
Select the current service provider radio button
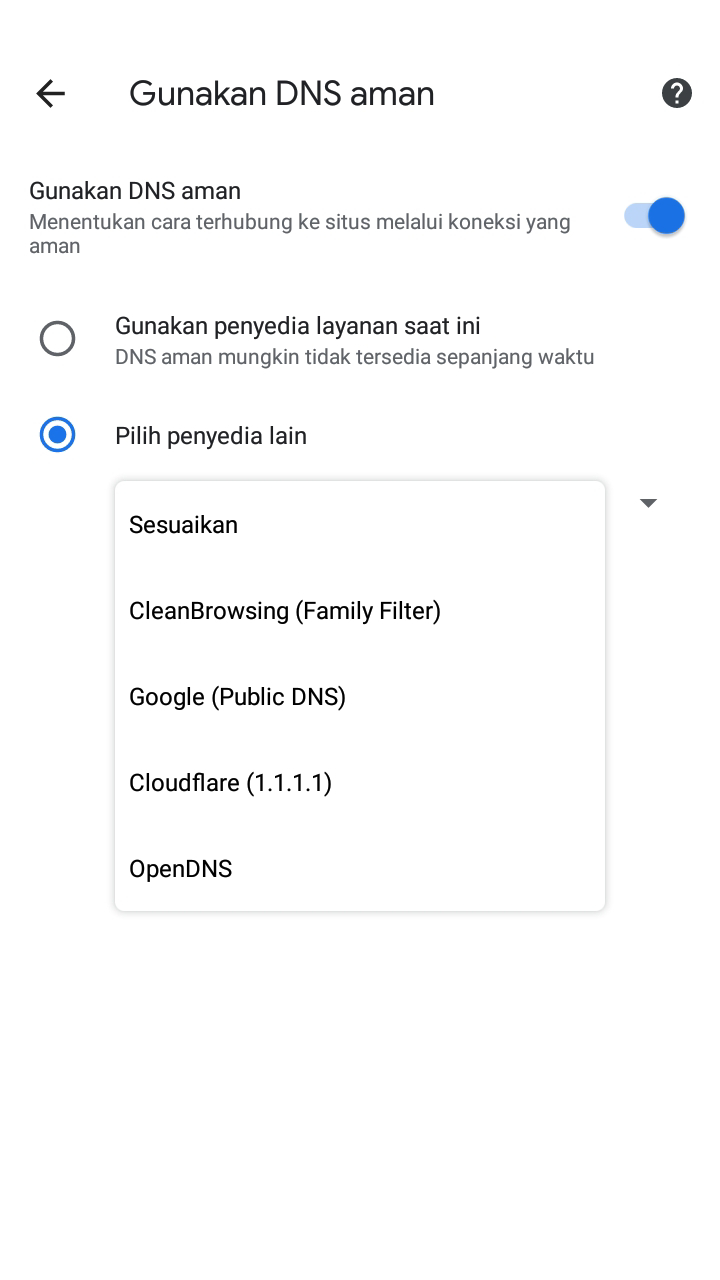(57, 339)
